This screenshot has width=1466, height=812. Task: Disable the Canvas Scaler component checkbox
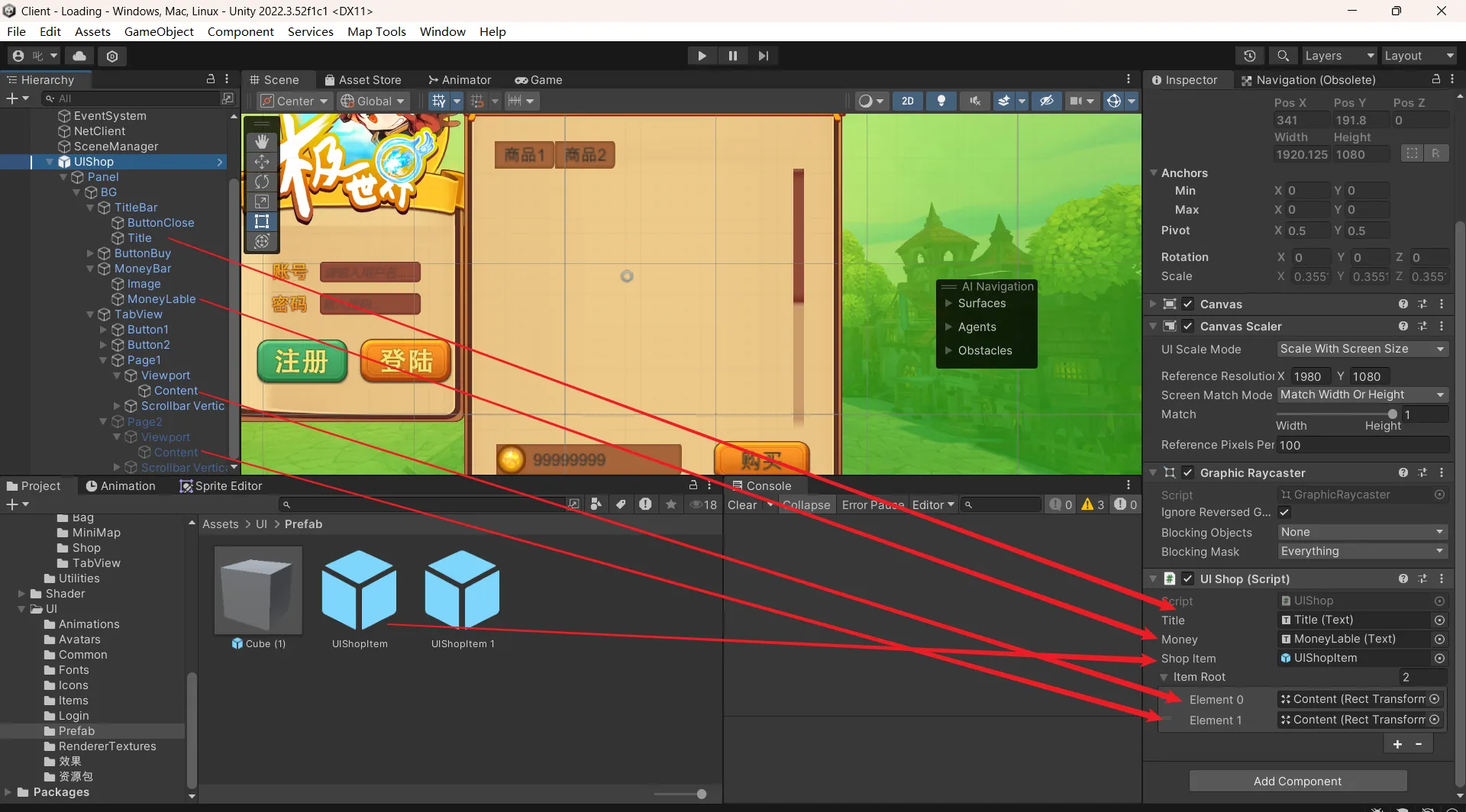tap(1188, 326)
